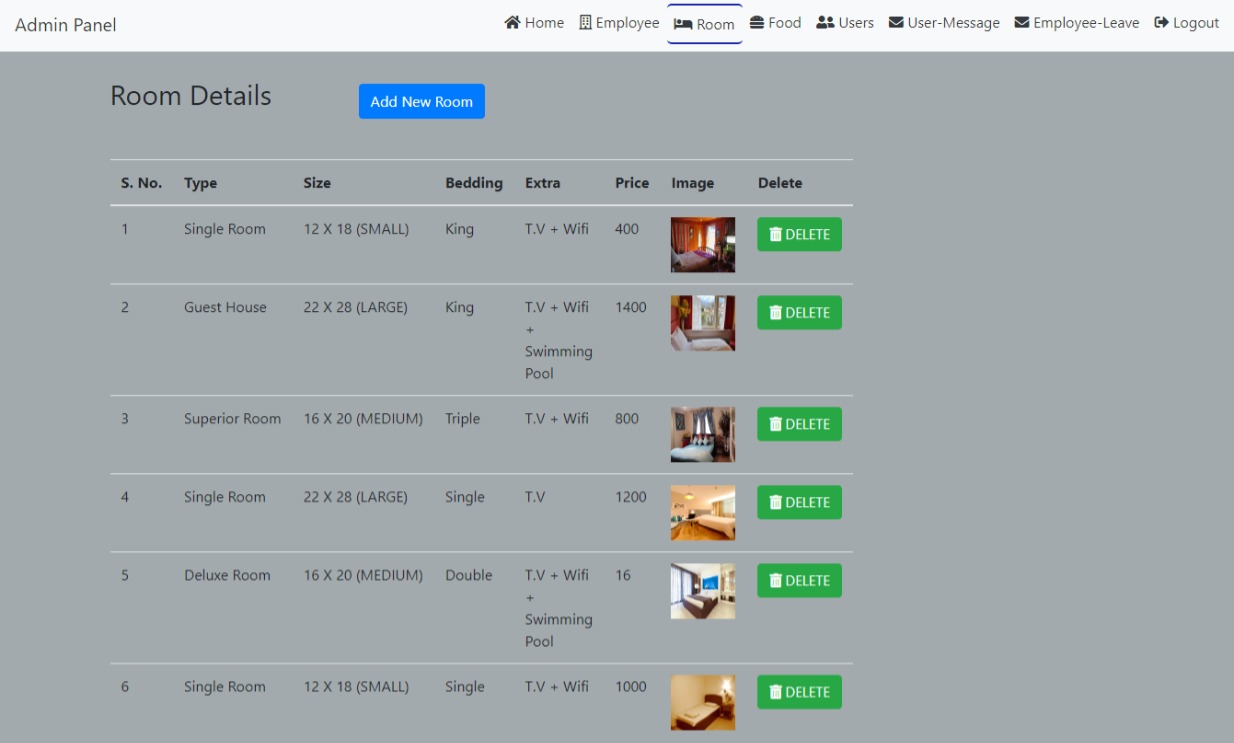This screenshot has height=743, width=1234.
Task: Select the price 16 cell
Action: click(623, 575)
